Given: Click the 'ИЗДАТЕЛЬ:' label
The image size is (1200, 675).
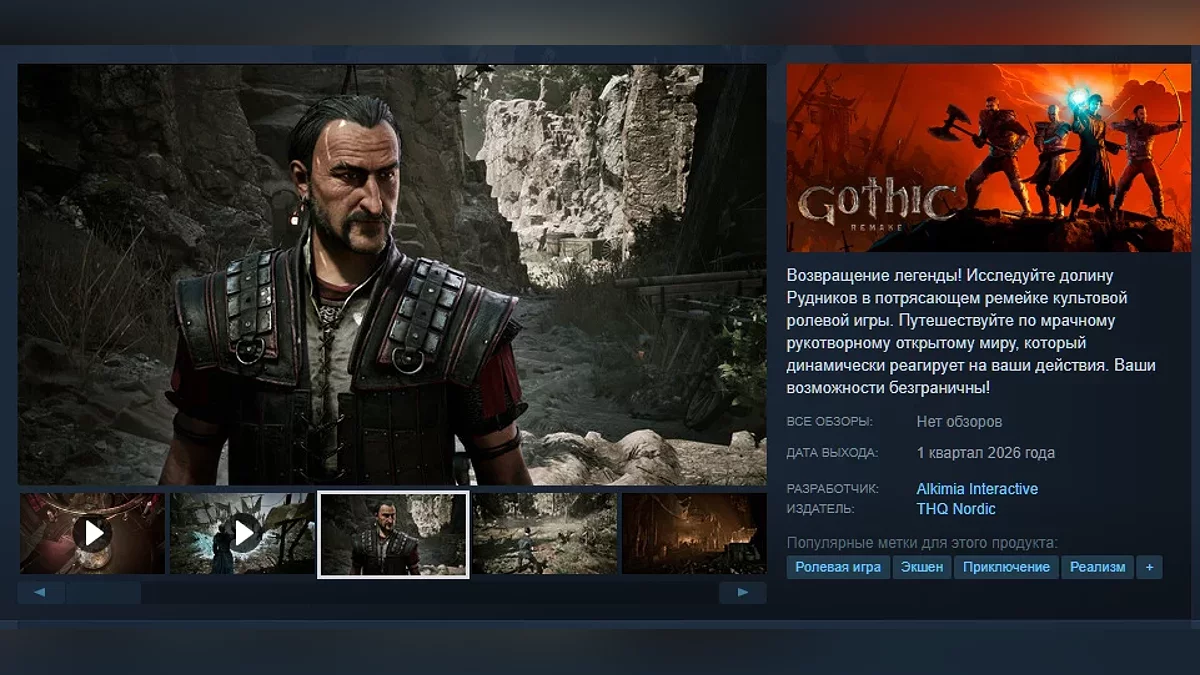Looking at the screenshot, I should 821,509.
